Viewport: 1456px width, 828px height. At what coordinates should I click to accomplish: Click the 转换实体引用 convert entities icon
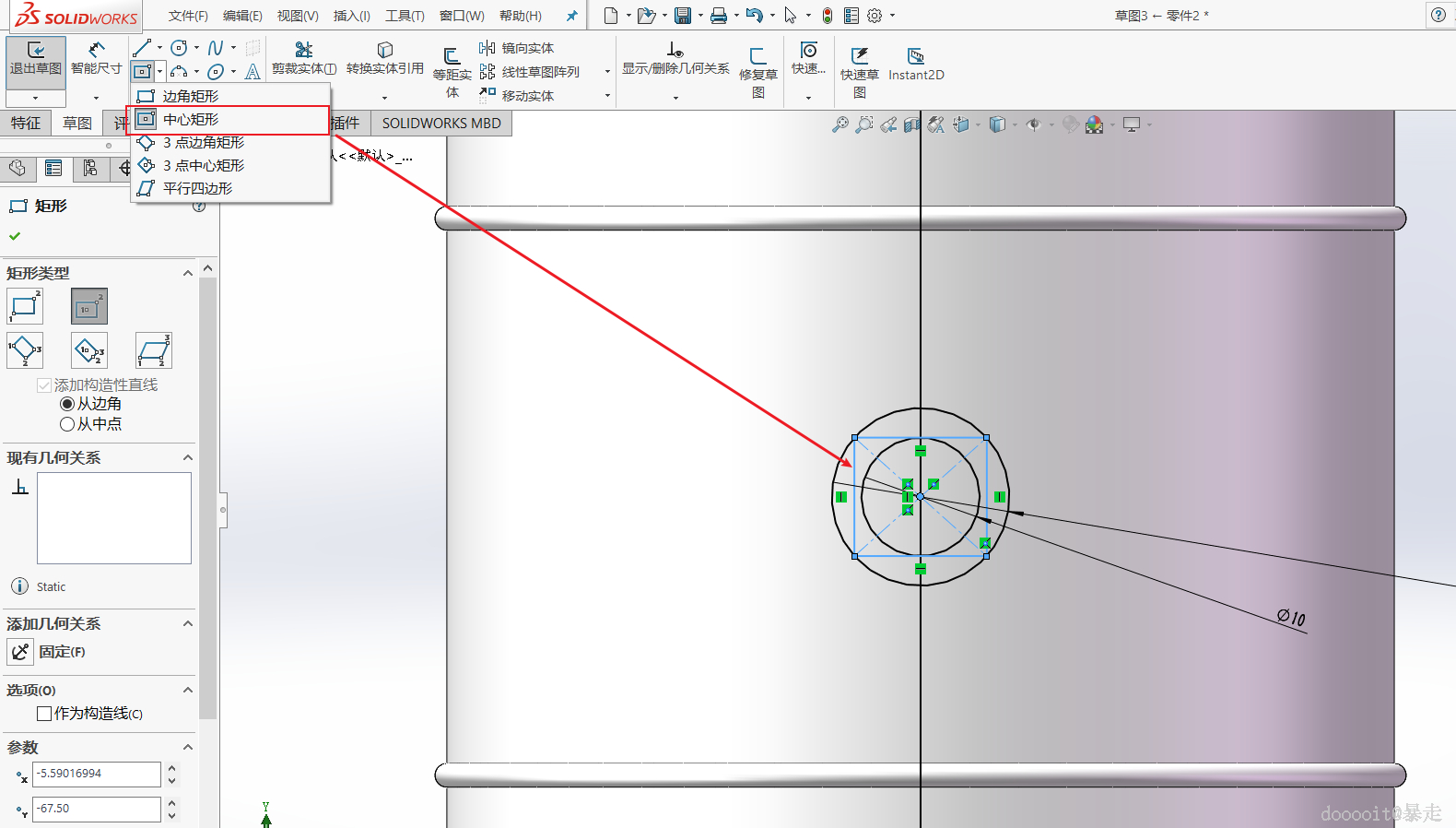click(385, 50)
